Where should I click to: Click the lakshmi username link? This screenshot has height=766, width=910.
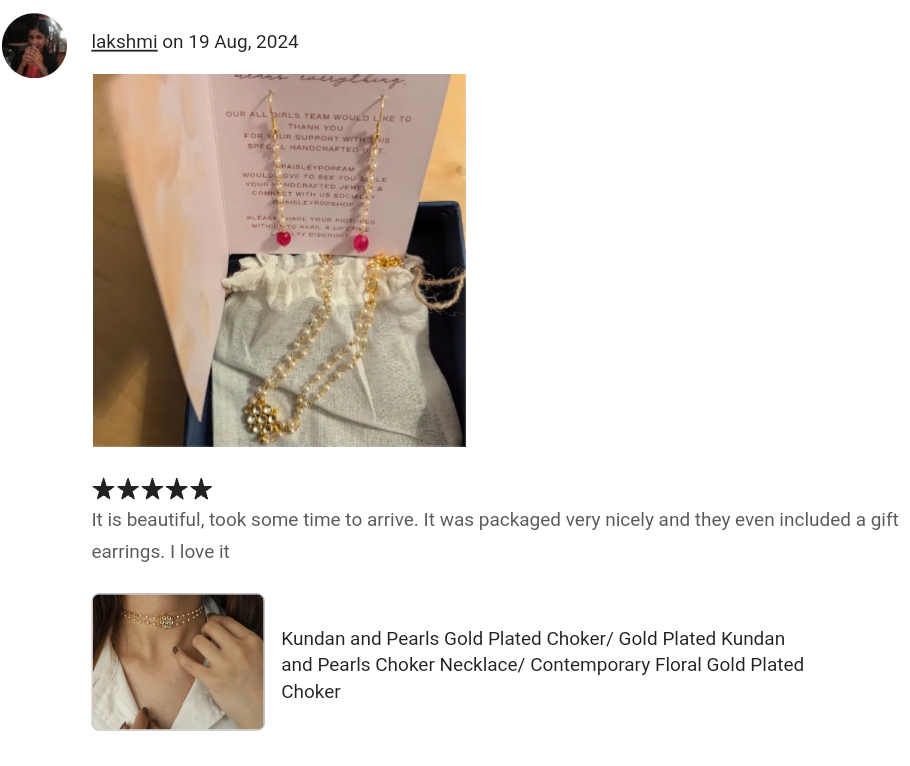(124, 42)
